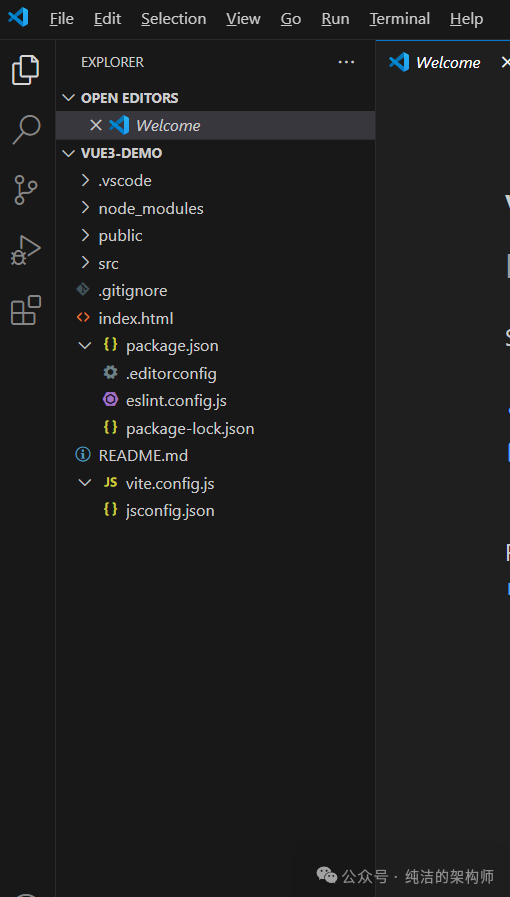The image size is (510, 897).
Task: Open the Run and Debug icon
Action: point(26,250)
